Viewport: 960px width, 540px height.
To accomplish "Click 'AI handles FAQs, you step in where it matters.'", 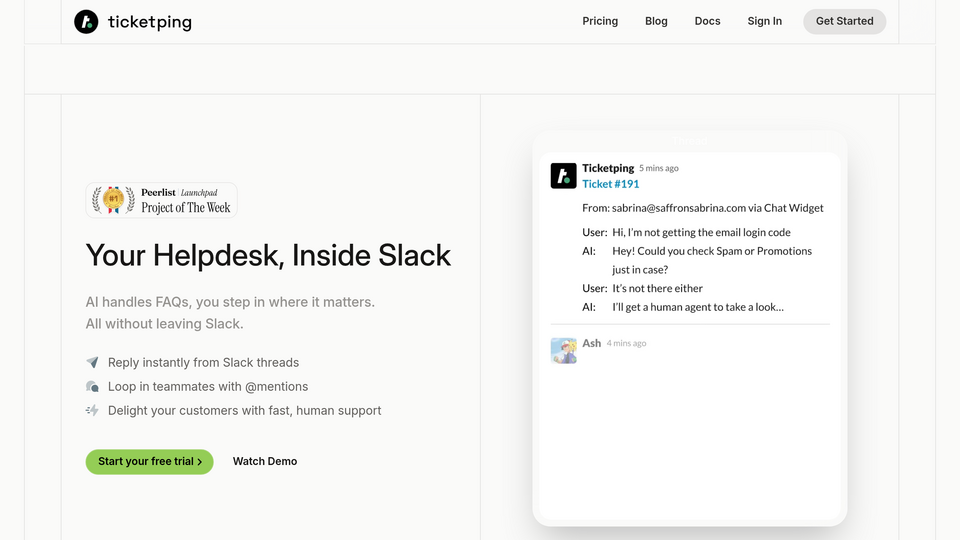I will click(x=230, y=302).
